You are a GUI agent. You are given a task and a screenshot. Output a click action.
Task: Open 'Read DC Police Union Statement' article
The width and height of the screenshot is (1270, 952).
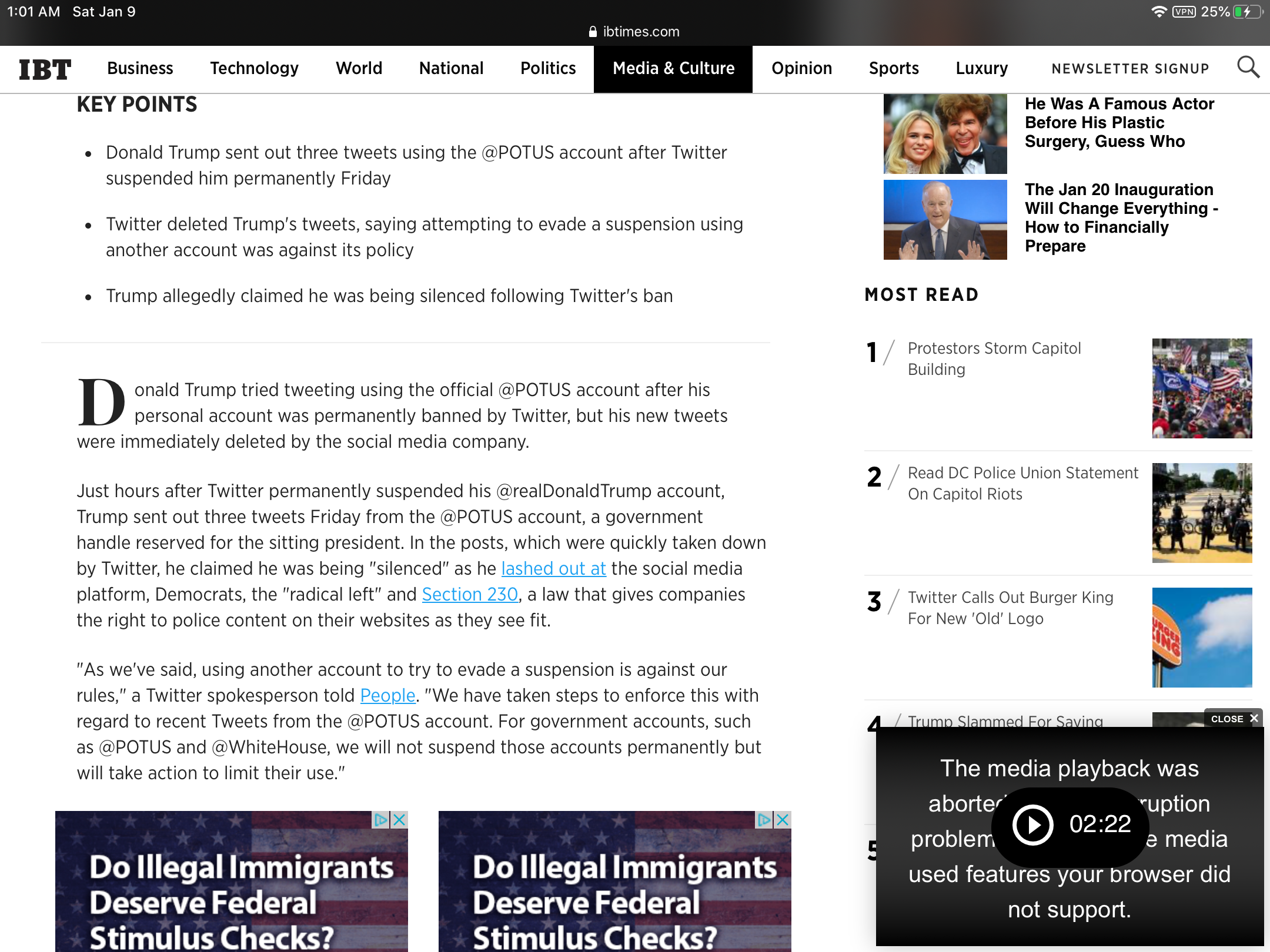(1023, 483)
